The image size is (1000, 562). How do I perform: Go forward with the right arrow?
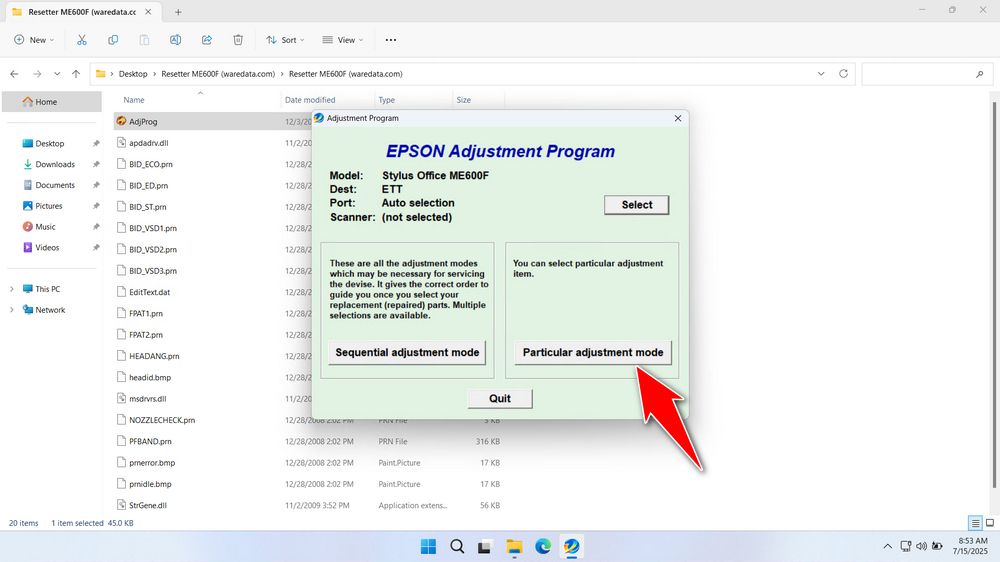tap(37, 74)
